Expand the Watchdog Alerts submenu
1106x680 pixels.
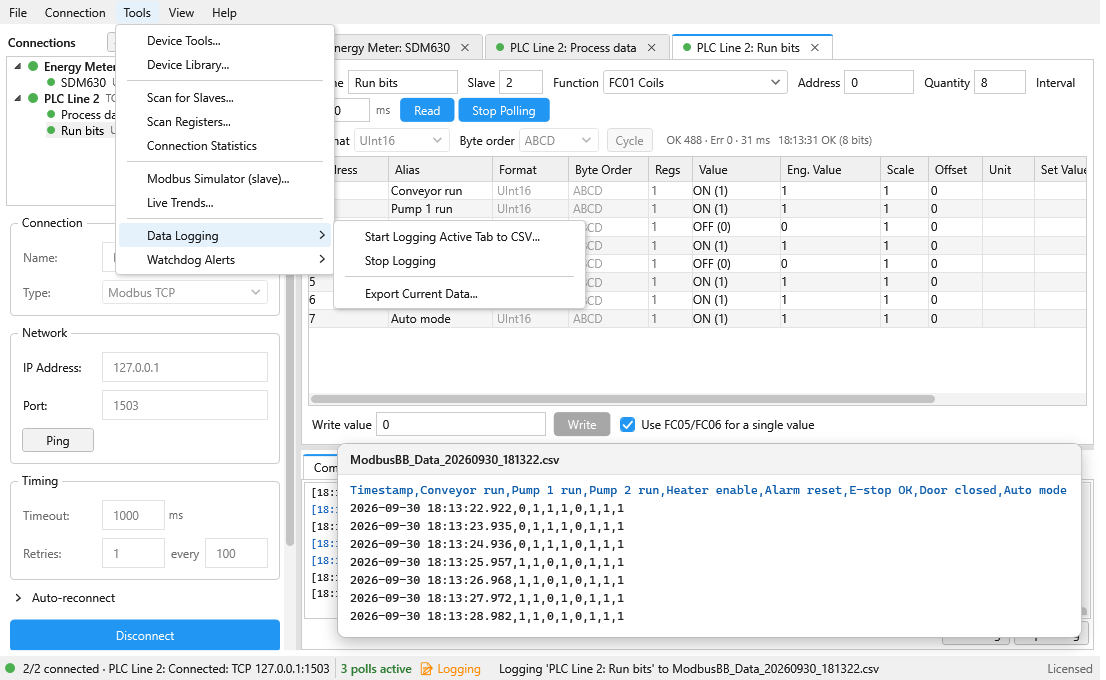tap(224, 260)
